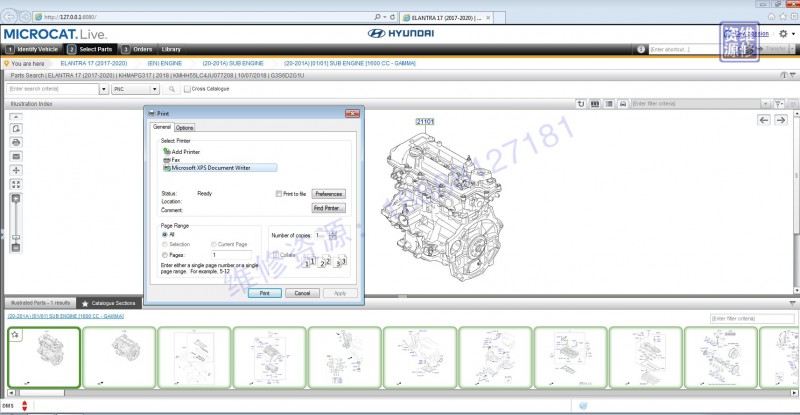
Task: Click the next illustration right arrow
Action: [781, 120]
